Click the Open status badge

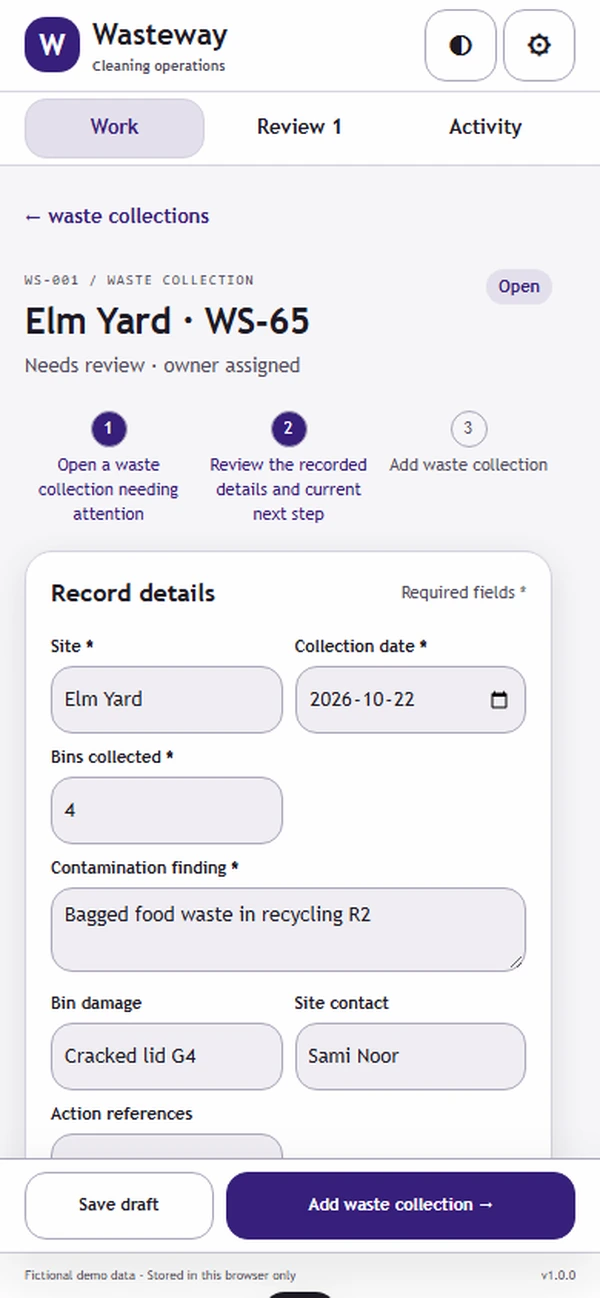519,286
